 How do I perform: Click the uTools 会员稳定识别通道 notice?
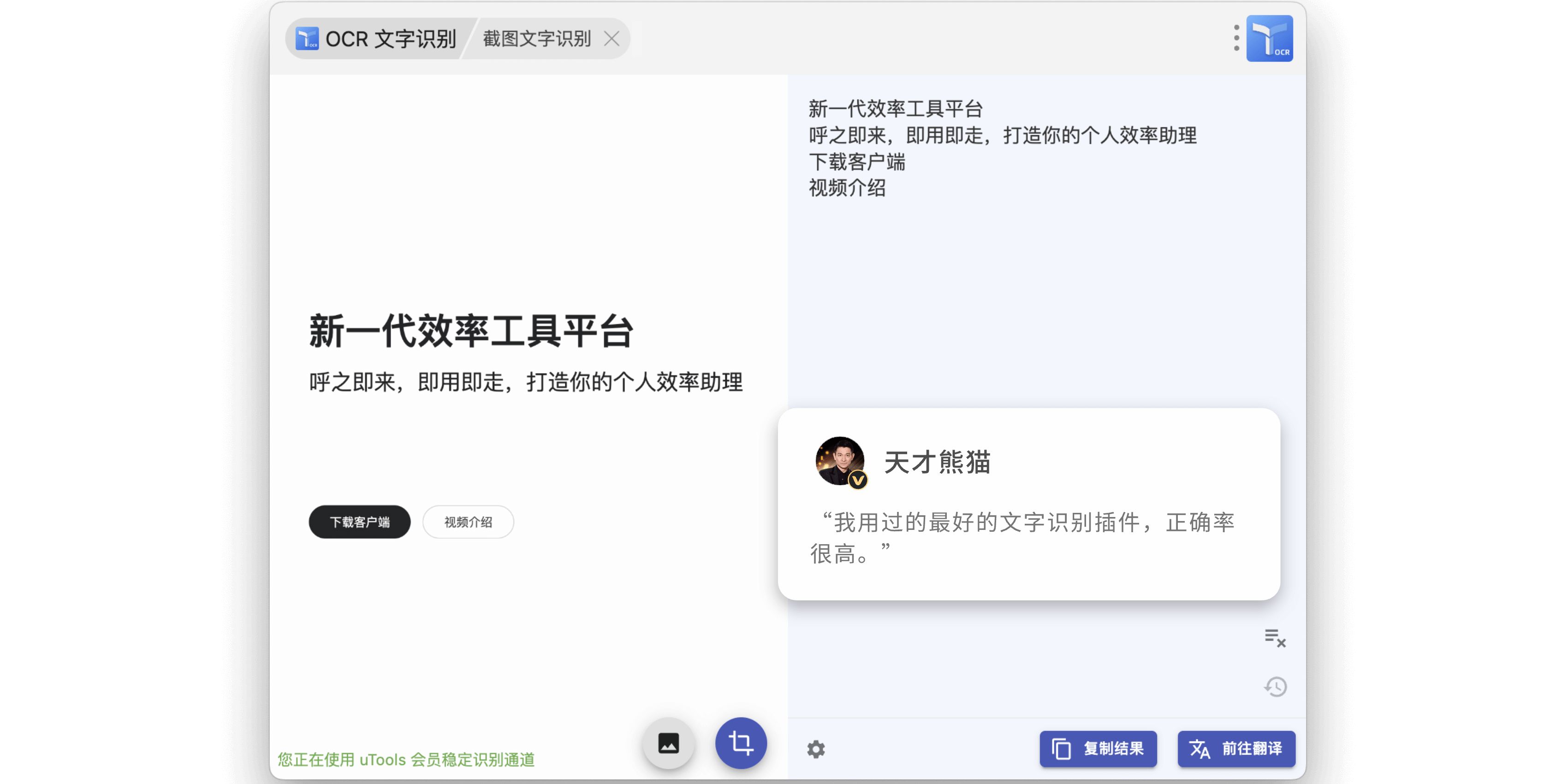tap(406, 759)
